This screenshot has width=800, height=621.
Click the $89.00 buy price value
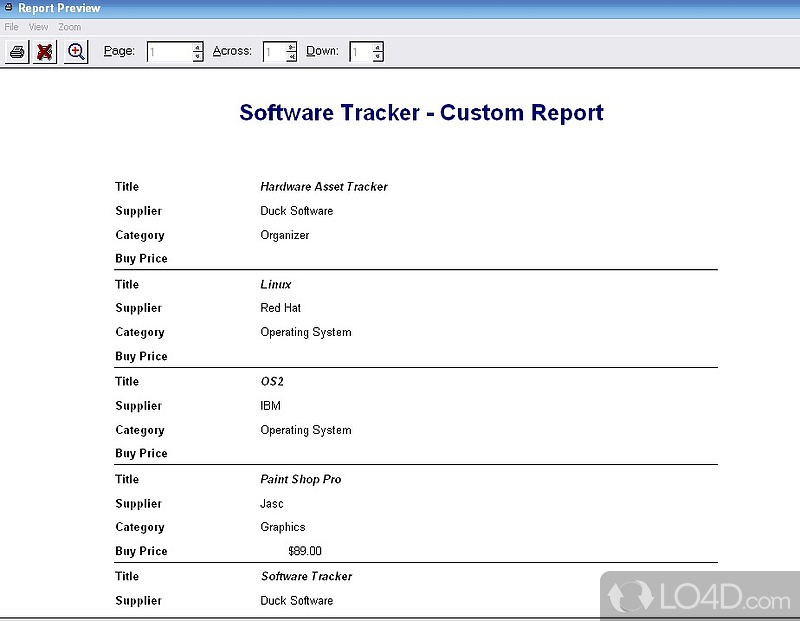305,551
